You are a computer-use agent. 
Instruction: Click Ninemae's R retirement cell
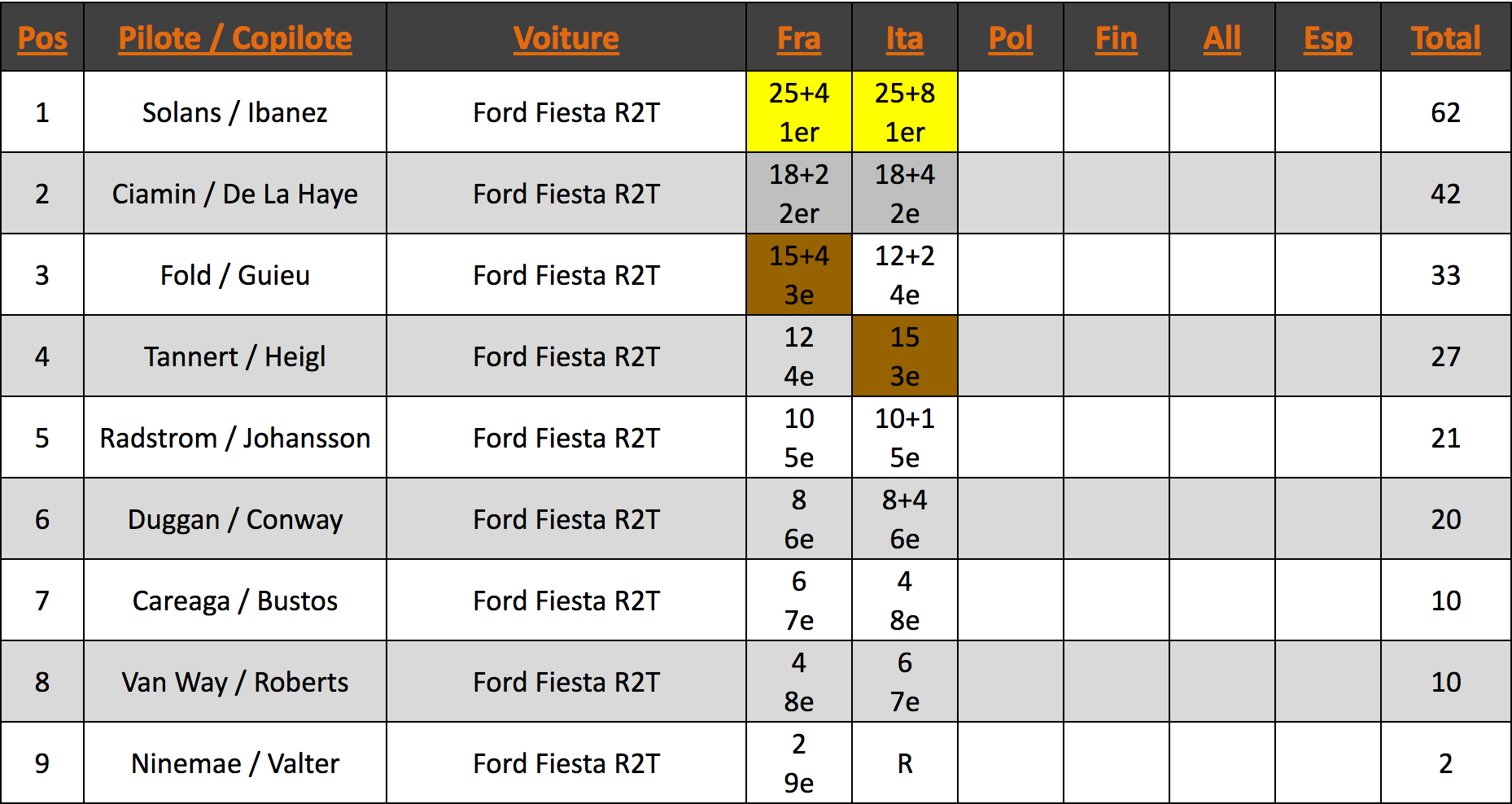pyautogui.click(x=905, y=763)
